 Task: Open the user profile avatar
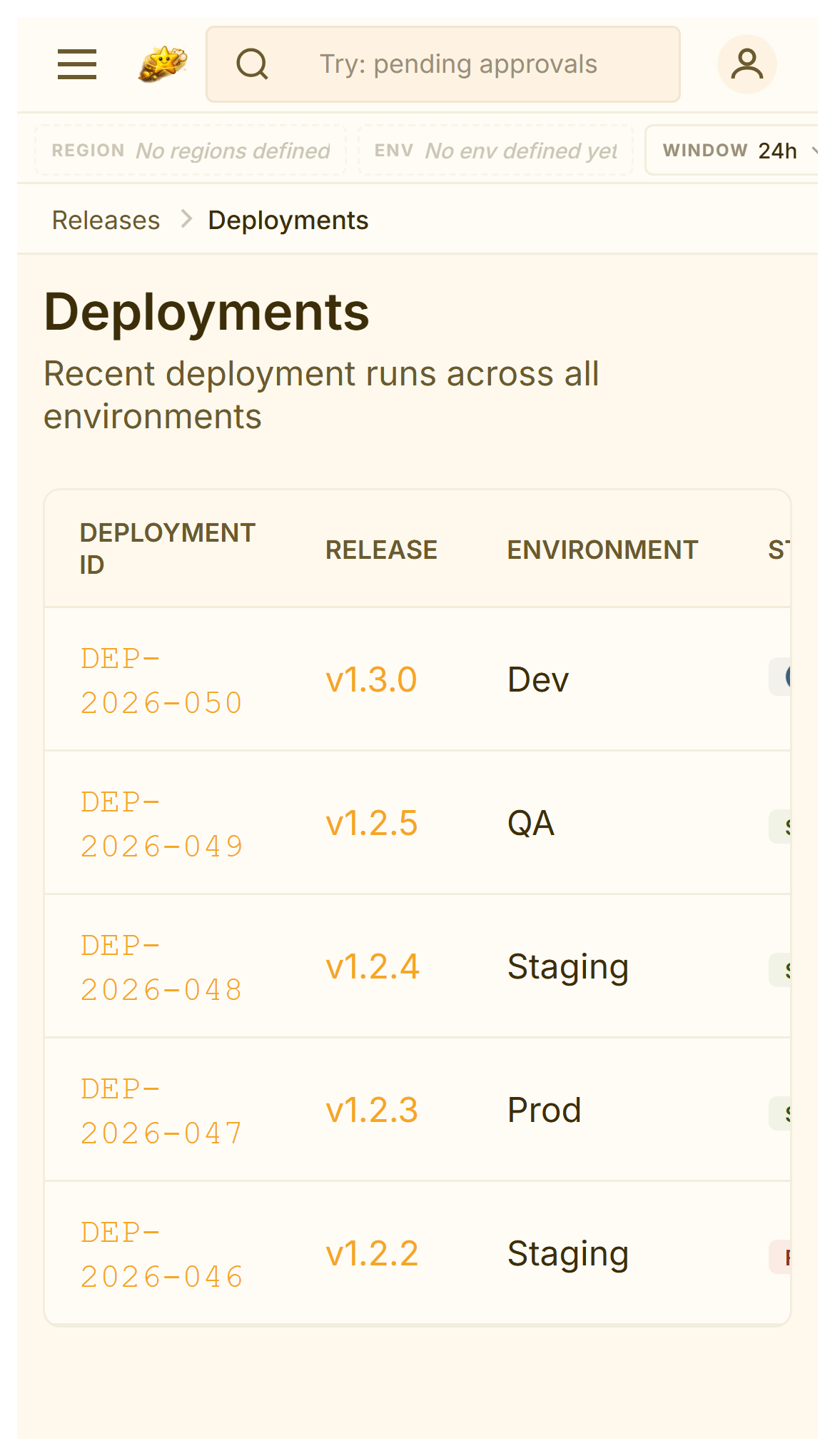tap(747, 64)
